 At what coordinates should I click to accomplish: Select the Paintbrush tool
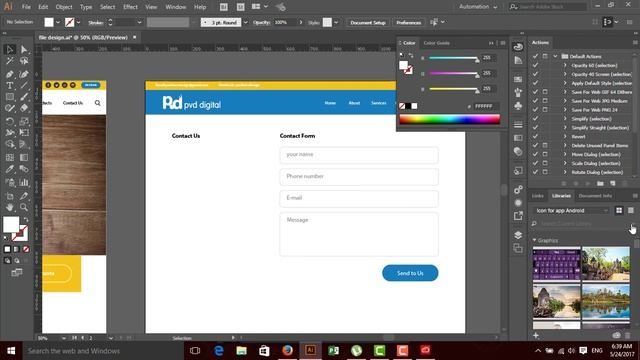tap(24, 97)
